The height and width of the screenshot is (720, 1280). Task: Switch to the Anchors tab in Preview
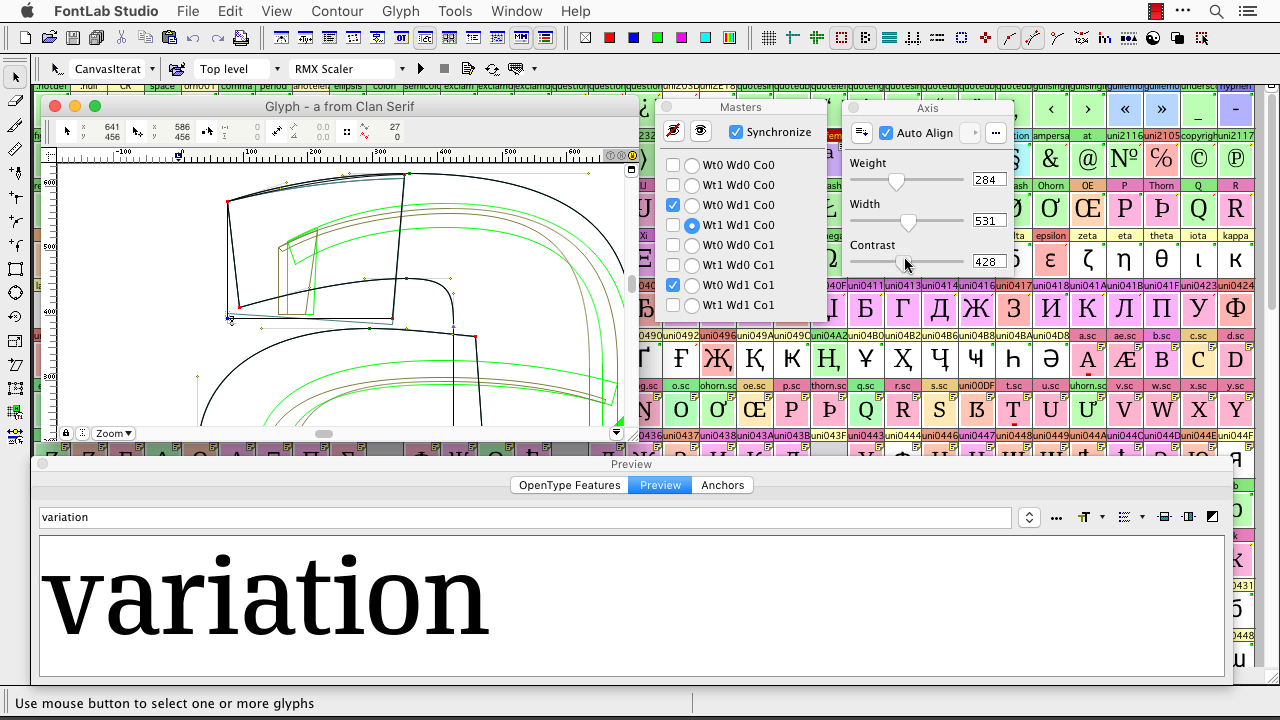pyautogui.click(x=723, y=485)
